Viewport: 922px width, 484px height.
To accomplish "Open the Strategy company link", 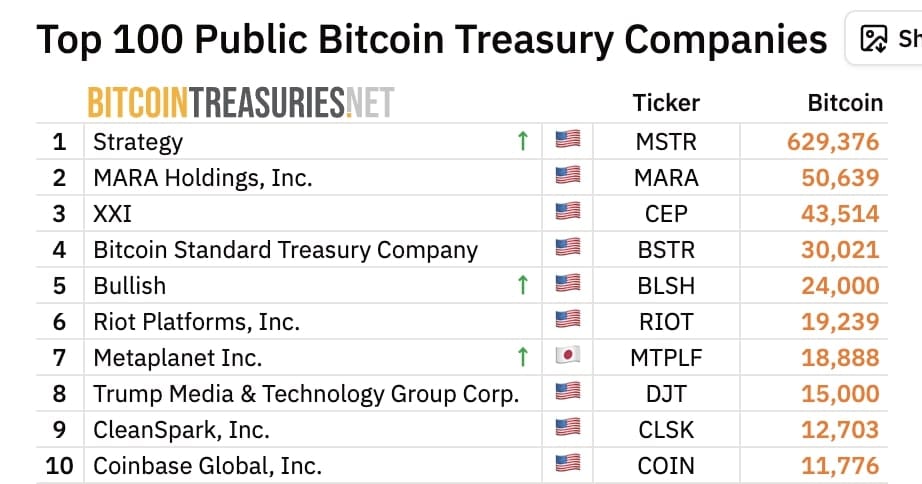I will point(138,142).
